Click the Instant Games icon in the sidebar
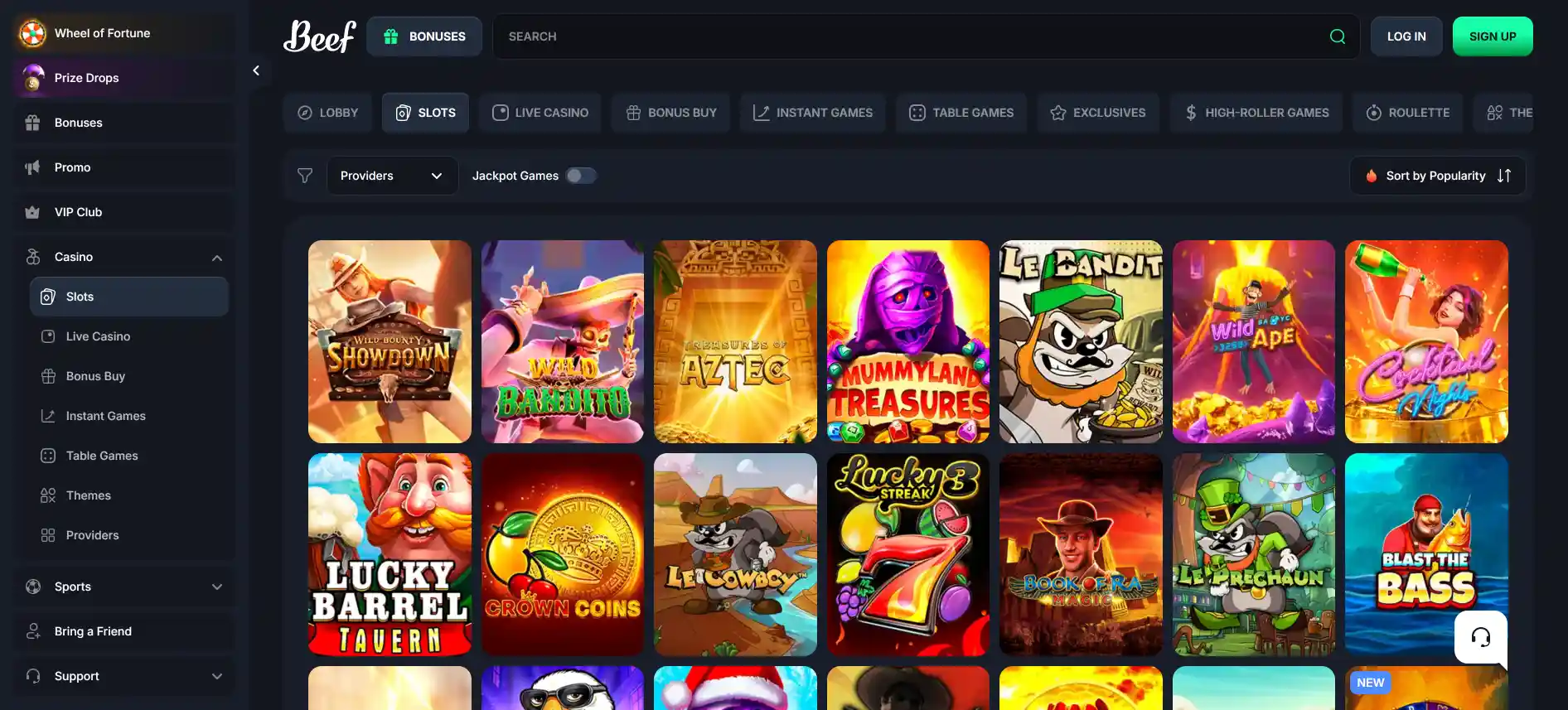This screenshot has width=1568, height=710. click(x=48, y=416)
